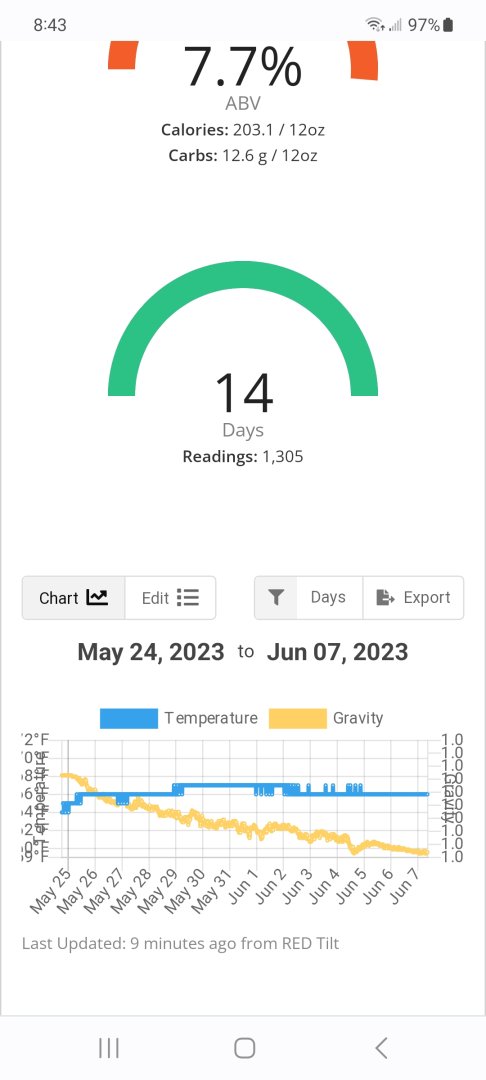Switch to the Chart view tab

coord(74,598)
